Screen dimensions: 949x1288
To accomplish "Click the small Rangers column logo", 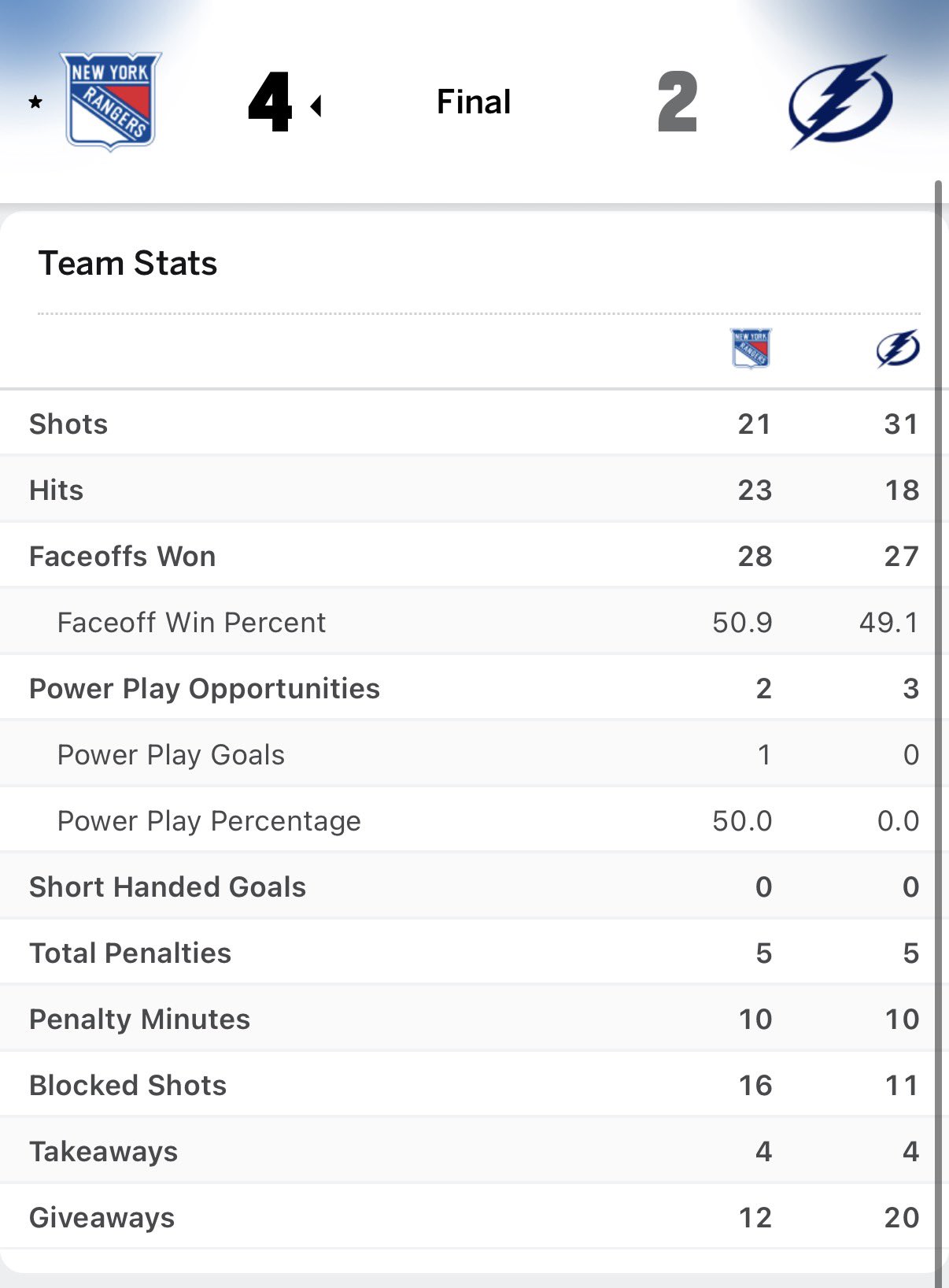I will point(751,348).
